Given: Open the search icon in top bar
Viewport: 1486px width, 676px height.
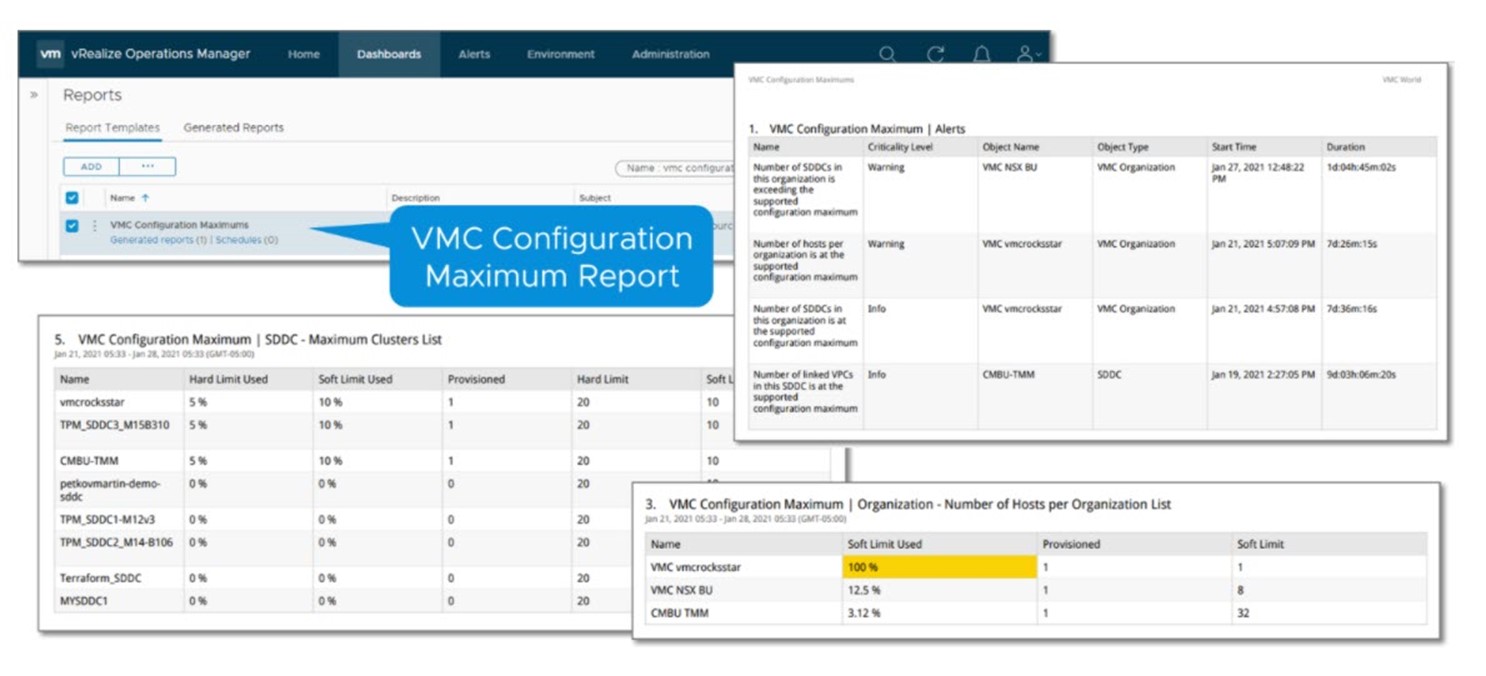Looking at the screenshot, I should [x=887, y=54].
